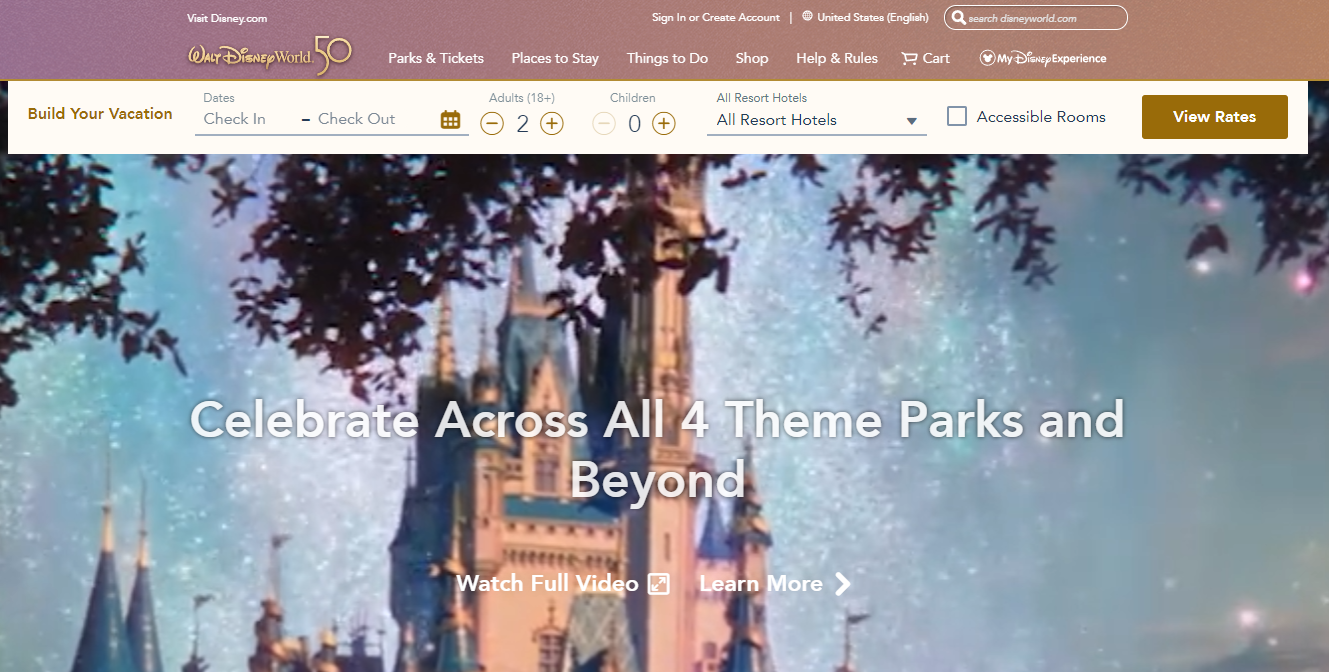Open the calendar date picker icon
Image resolution: width=1329 pixels, height=672 pixels.
(450, 120)
